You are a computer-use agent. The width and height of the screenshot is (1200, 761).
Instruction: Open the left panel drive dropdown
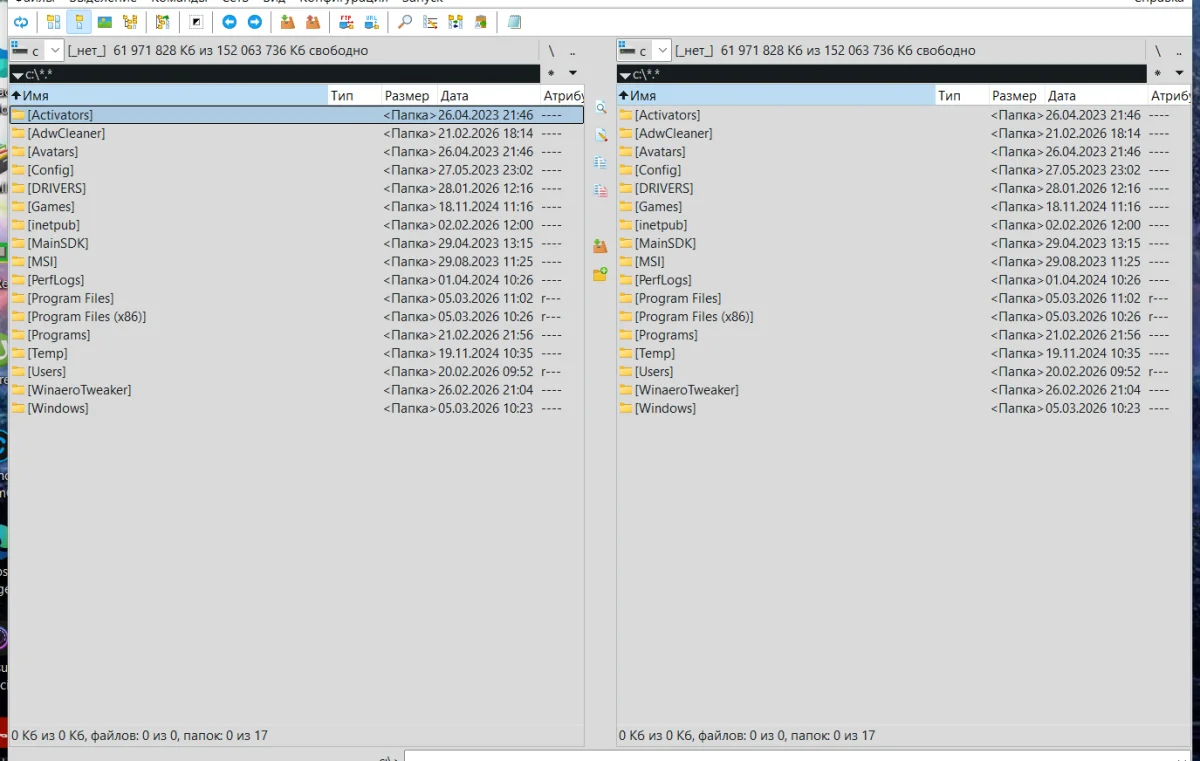point(54,51)
